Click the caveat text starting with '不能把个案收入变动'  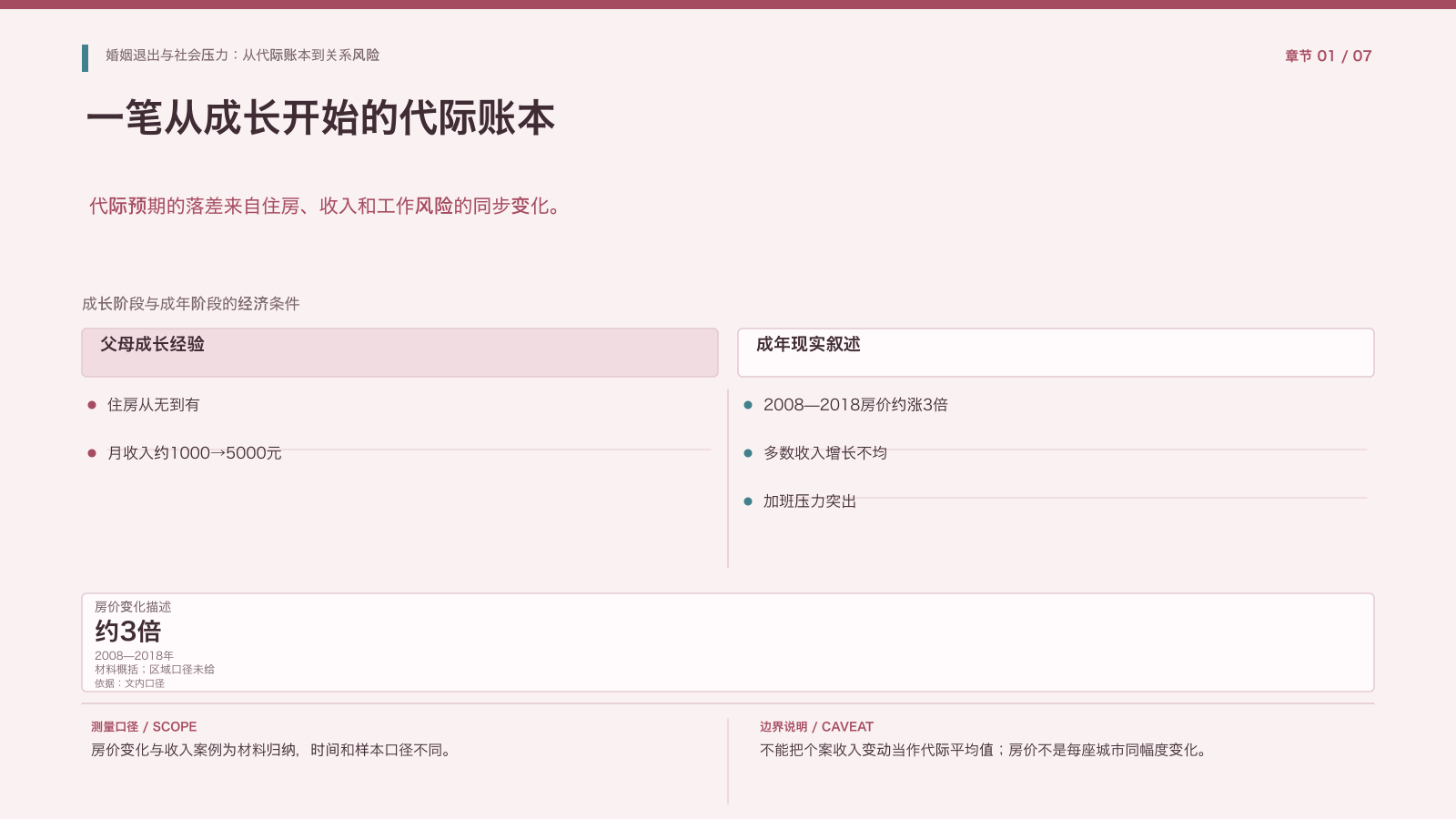tap(986, 750)
